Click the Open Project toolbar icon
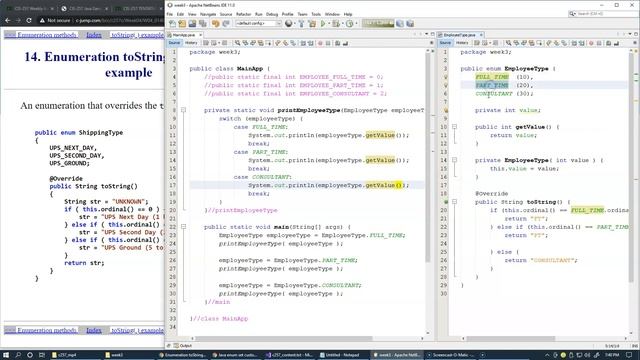Image resolution: width=640 pixels, height=360 pixels. (x=192, y=24)
